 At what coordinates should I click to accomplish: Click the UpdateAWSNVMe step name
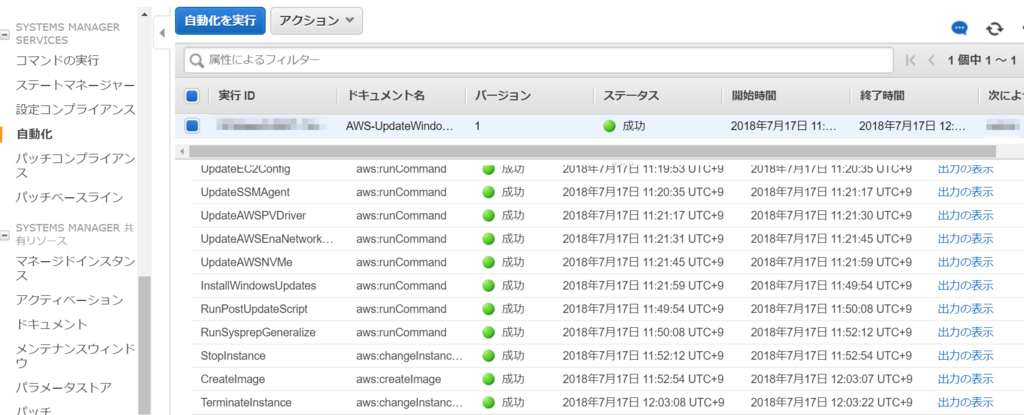[x=247, y=262]
